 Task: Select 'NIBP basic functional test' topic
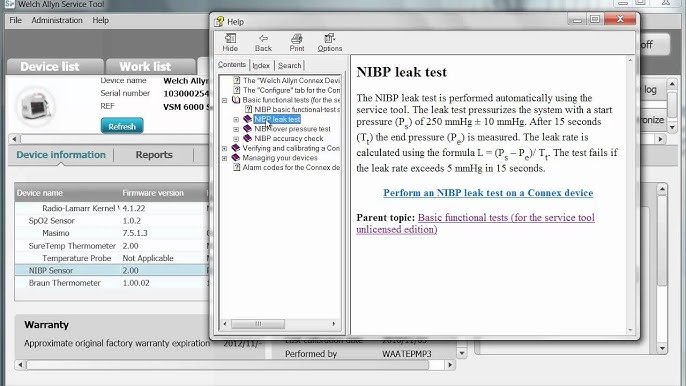(298, 109)
